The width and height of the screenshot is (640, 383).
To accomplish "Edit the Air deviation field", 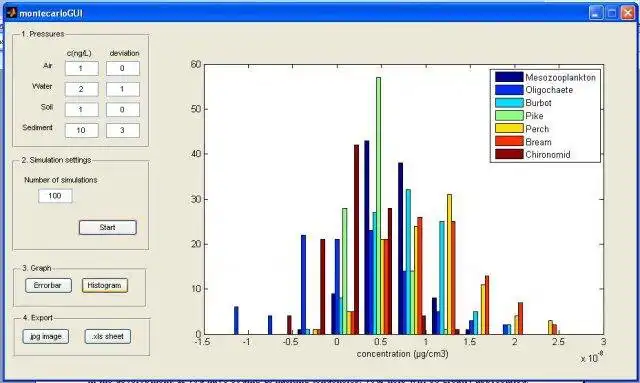I will pyautogui.click(x=123, y=69).
